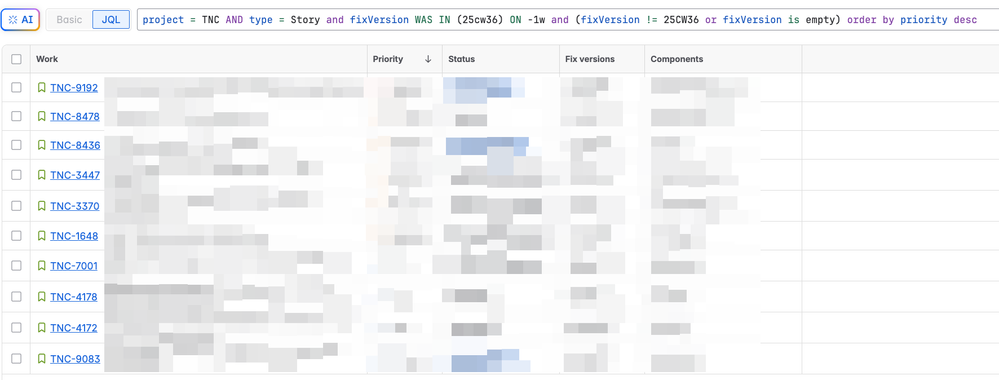
Task: Sort by the Priority column header
Action: click(388, 59)
